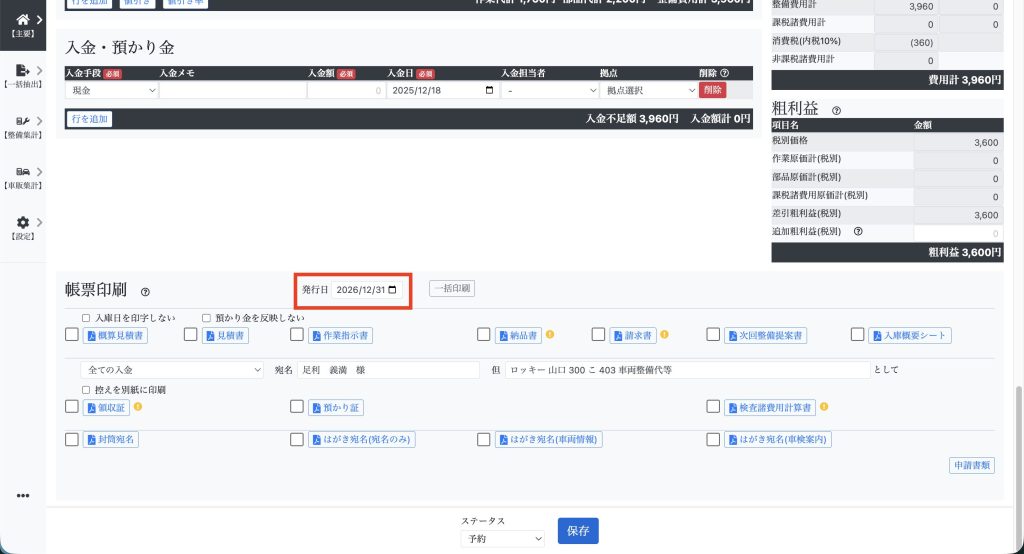Click the blue 保存 button
This screenshot has width=1024, height=554.
coord(577,531)
